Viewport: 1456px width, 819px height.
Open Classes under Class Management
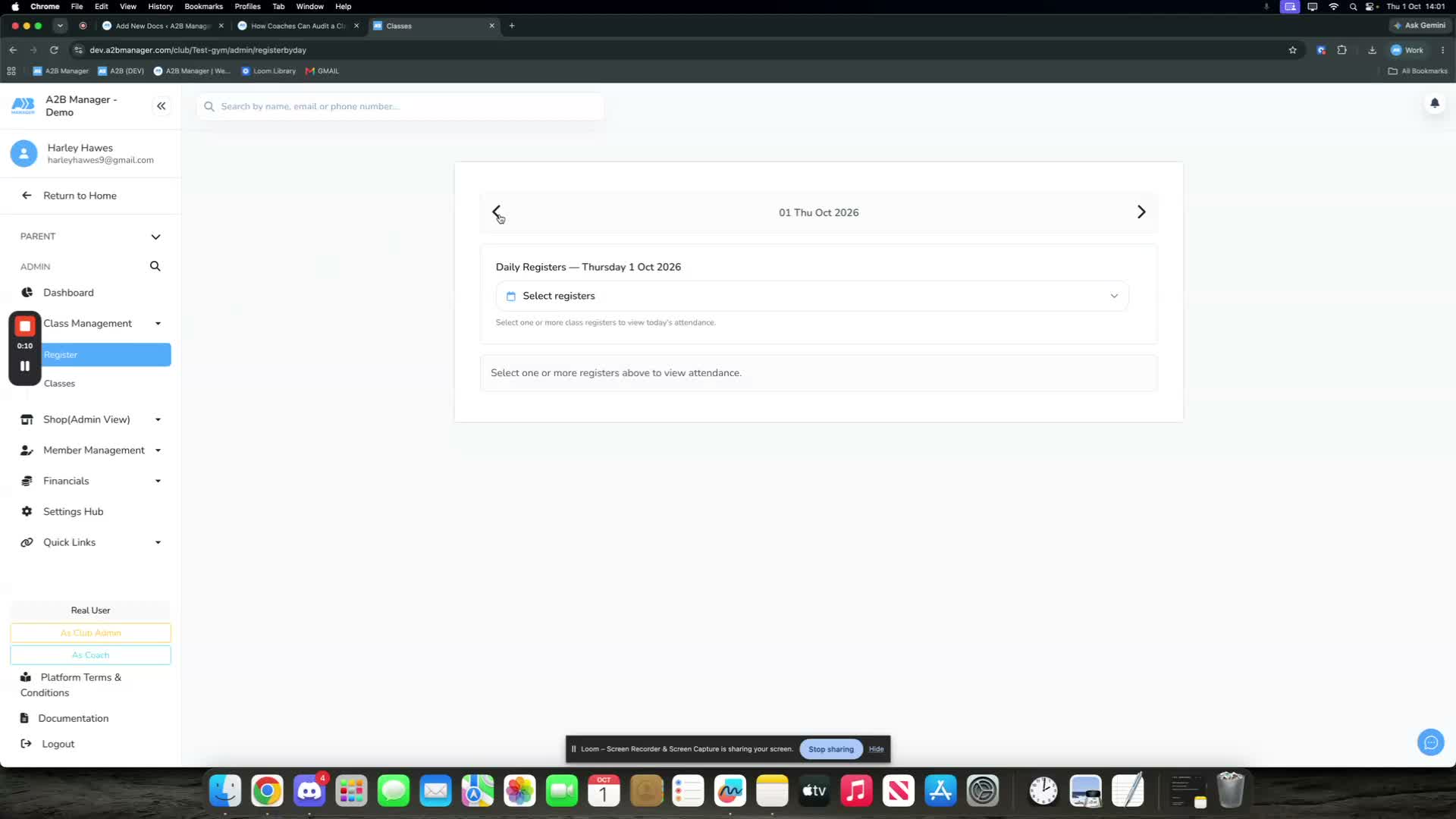[59, 384]
